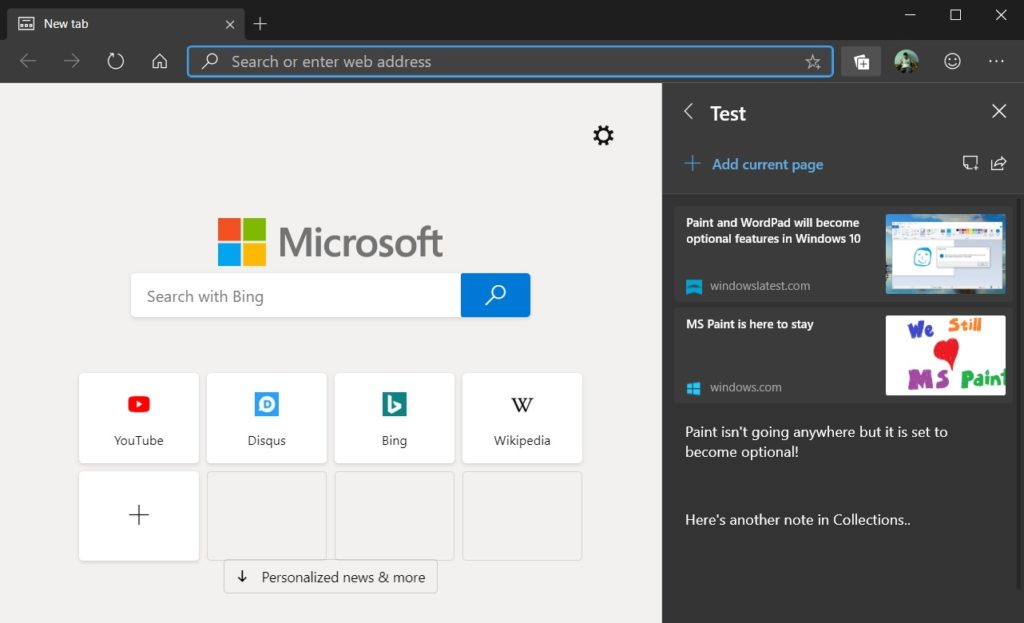Click the Home icon in the toolbar

point(159,61)
